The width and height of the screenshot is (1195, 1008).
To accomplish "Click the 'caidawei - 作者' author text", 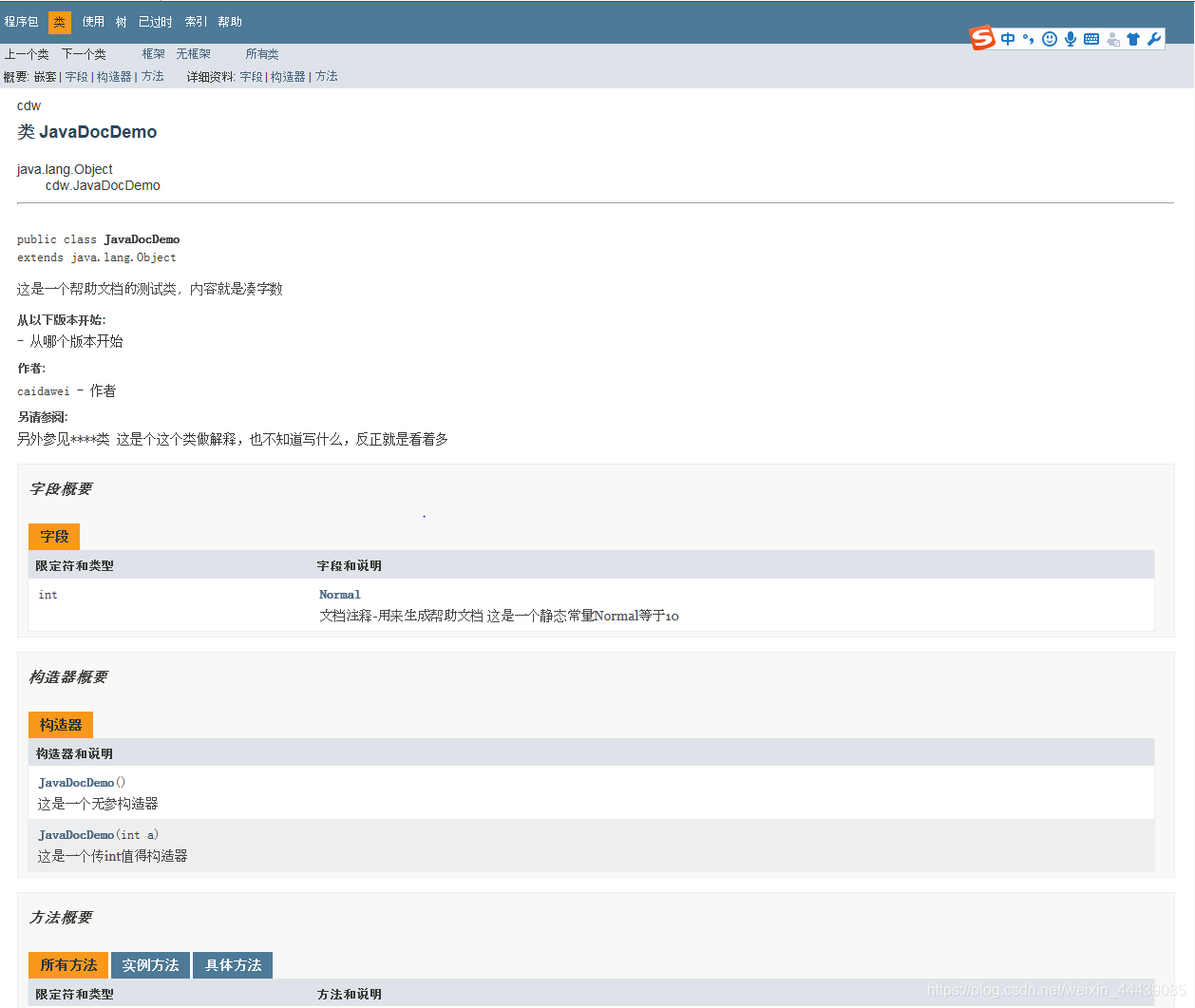I will [x=66, y=390].
